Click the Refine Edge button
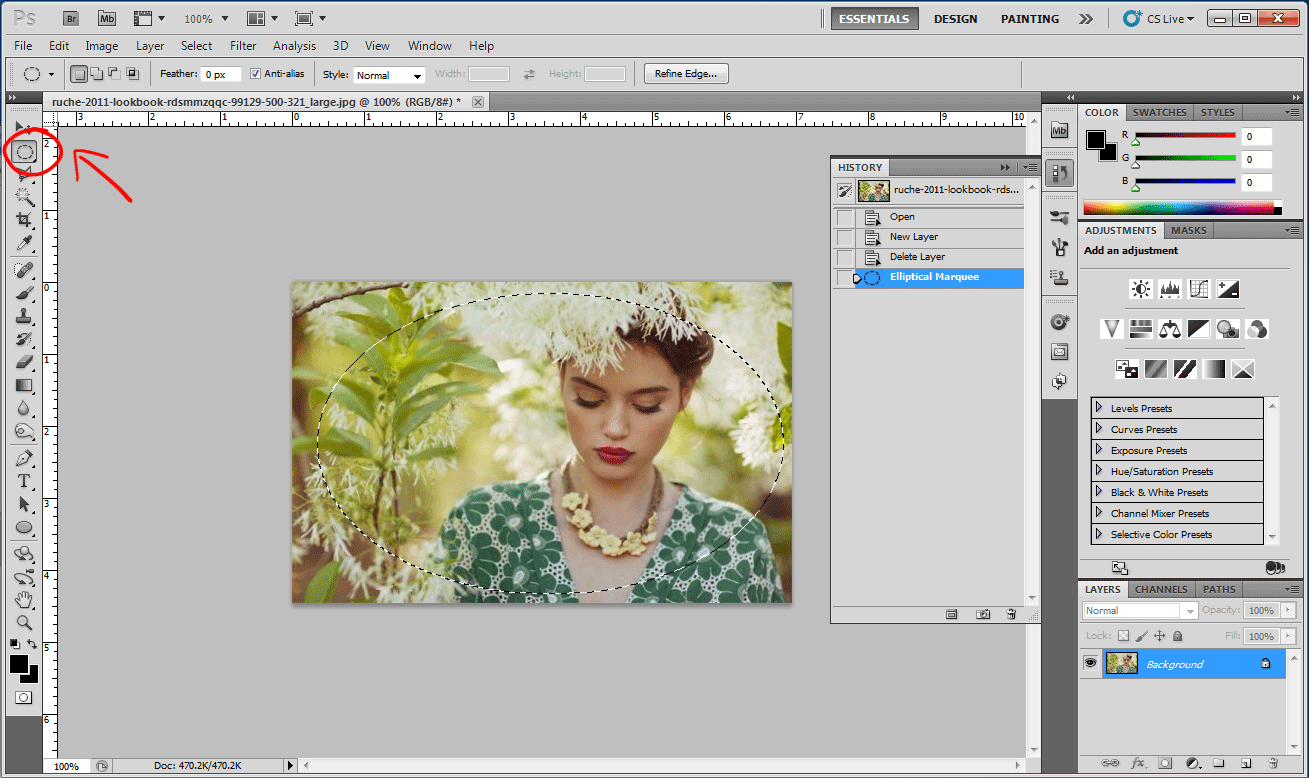Image resolution: width=1309 pixels, height=778 pixels. point(685,72)
